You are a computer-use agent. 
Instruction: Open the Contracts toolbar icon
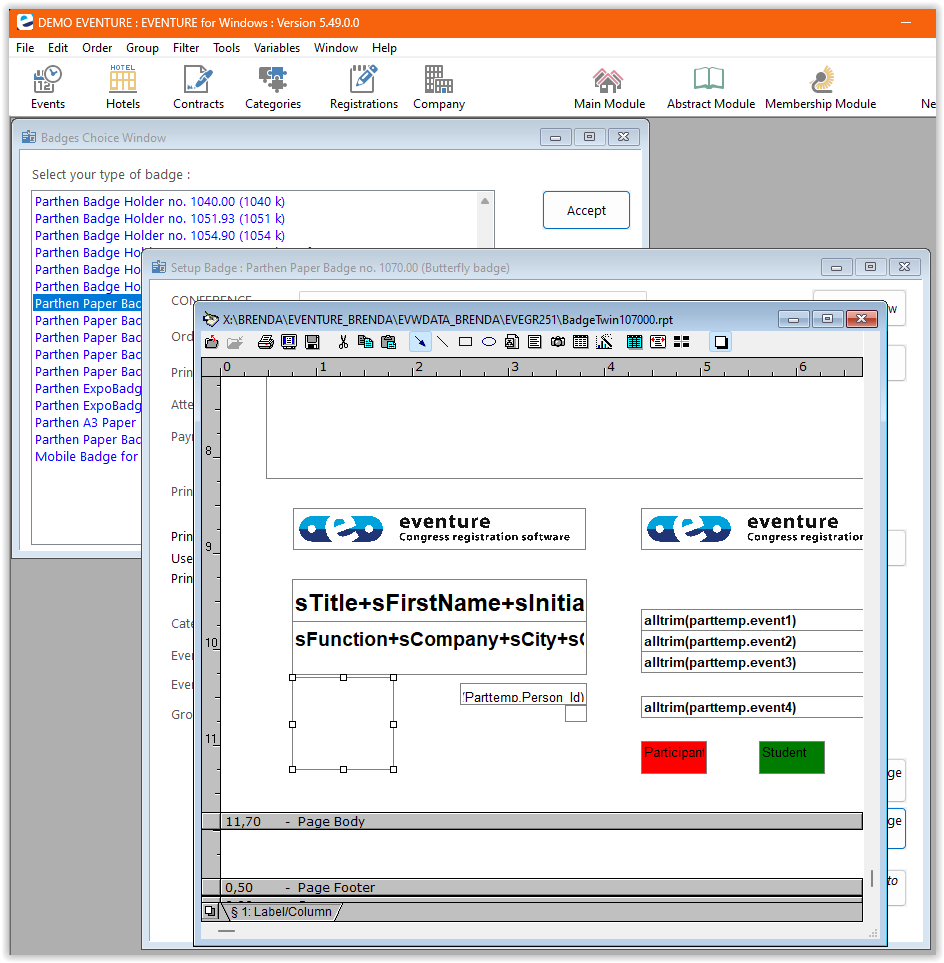point(198,87)
